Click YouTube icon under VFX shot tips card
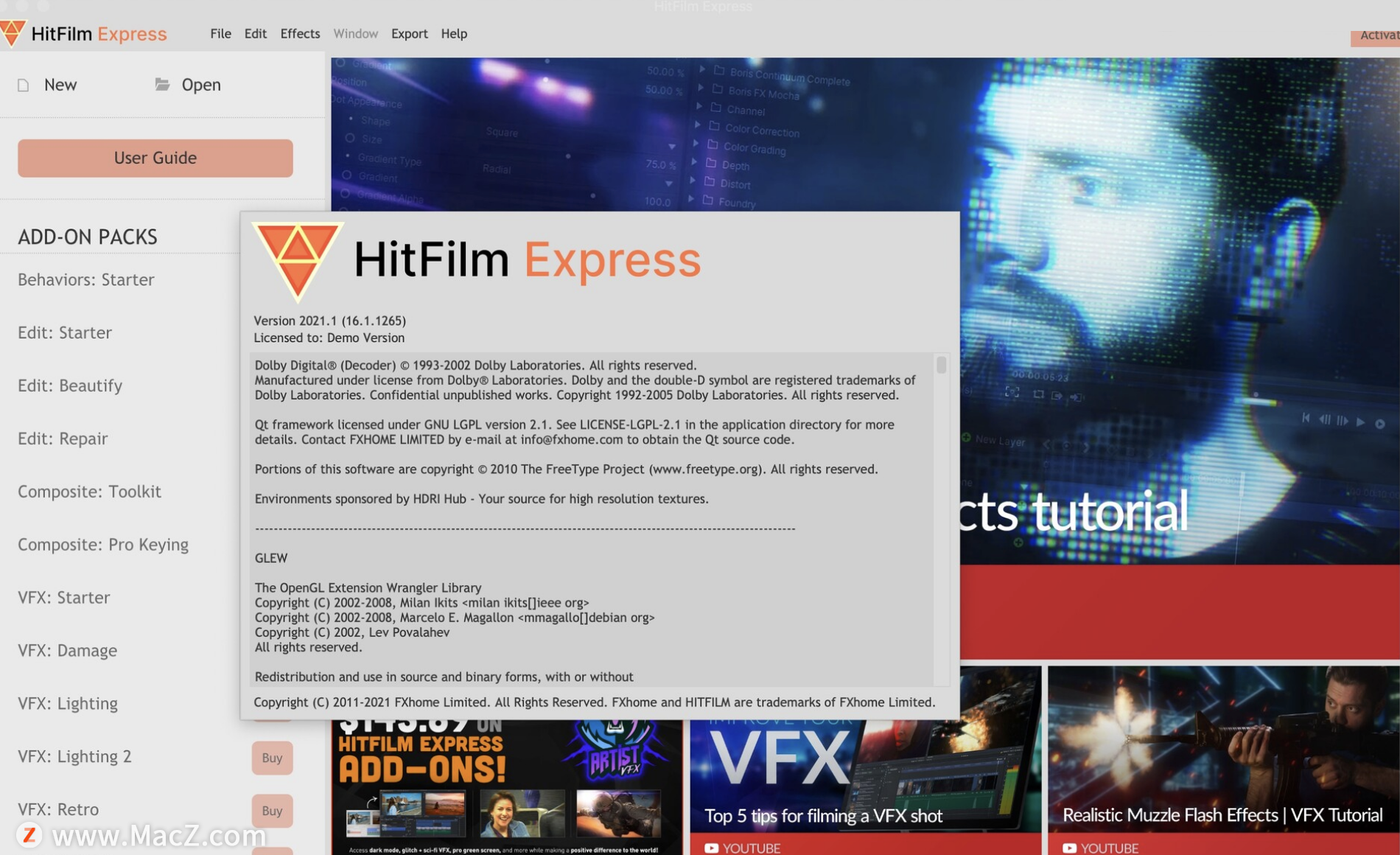Screen dimensions: 1400x855 [x=711, y=848]
